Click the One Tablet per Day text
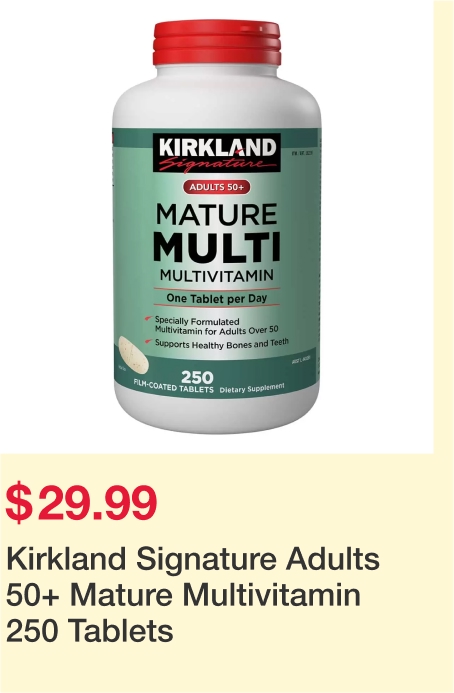Viewport: 454px width, 693px height. pyautogui.click(x=217, y=298)
